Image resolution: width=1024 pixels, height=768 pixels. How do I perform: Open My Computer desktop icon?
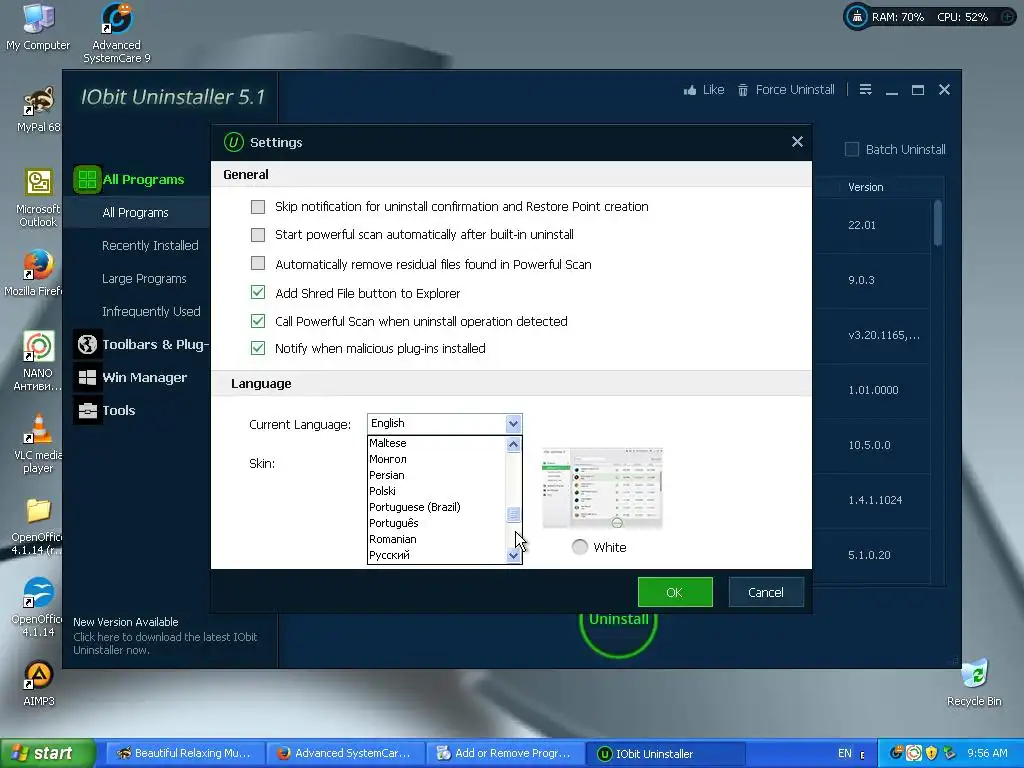coord(38,26)
